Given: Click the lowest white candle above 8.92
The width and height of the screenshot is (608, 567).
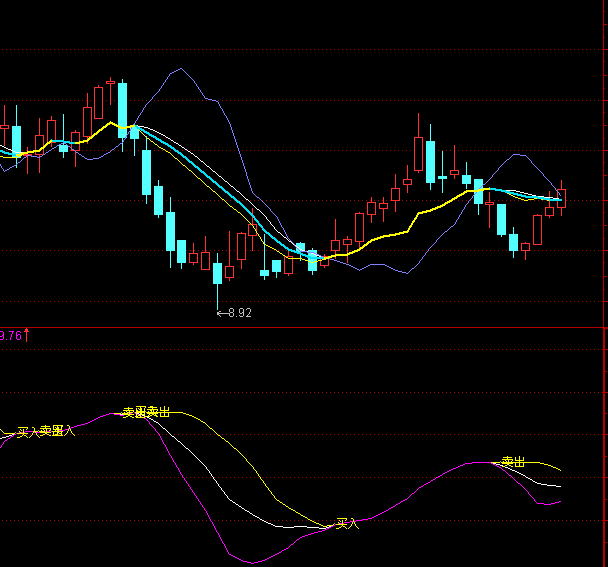Looking at the screenshot, I should click(217, 273).
